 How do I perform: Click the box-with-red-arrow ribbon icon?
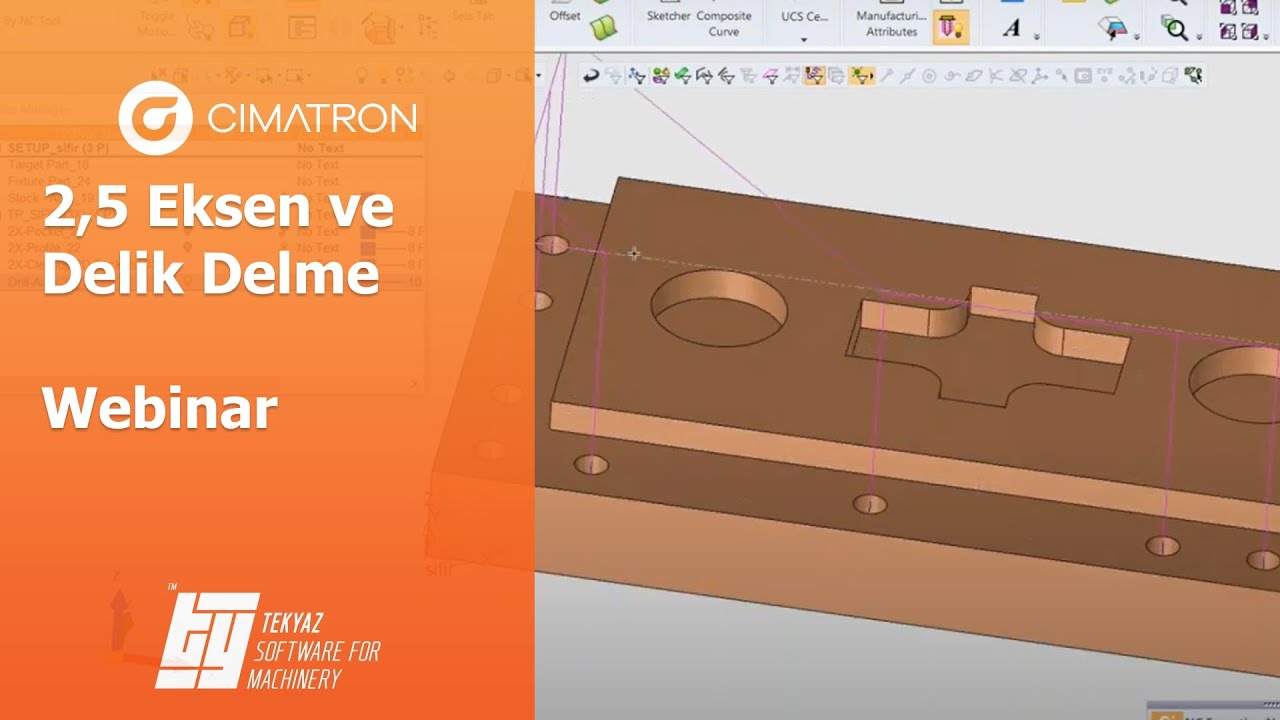click(1112, 28)
